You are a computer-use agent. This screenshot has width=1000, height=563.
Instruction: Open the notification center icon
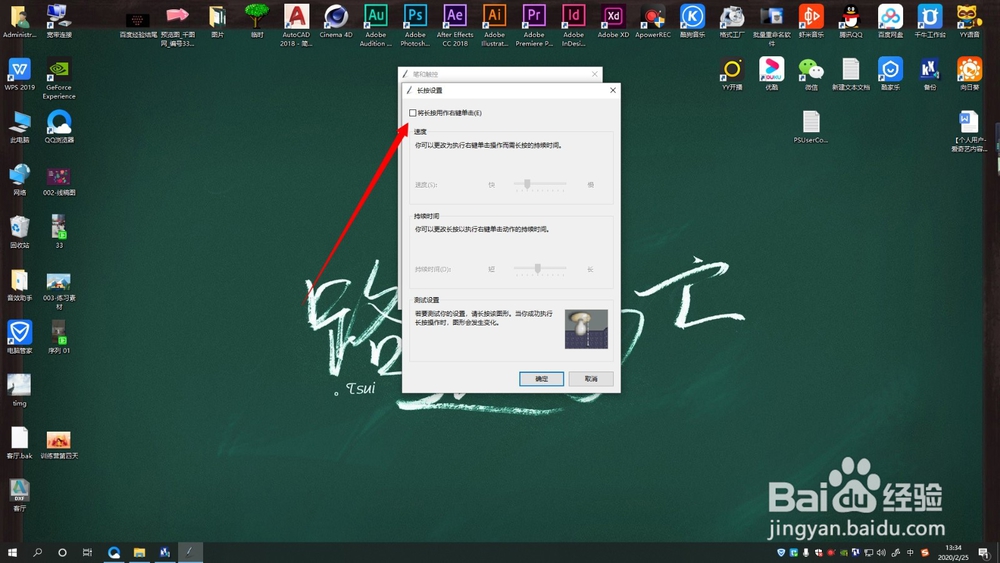(985, 552)
